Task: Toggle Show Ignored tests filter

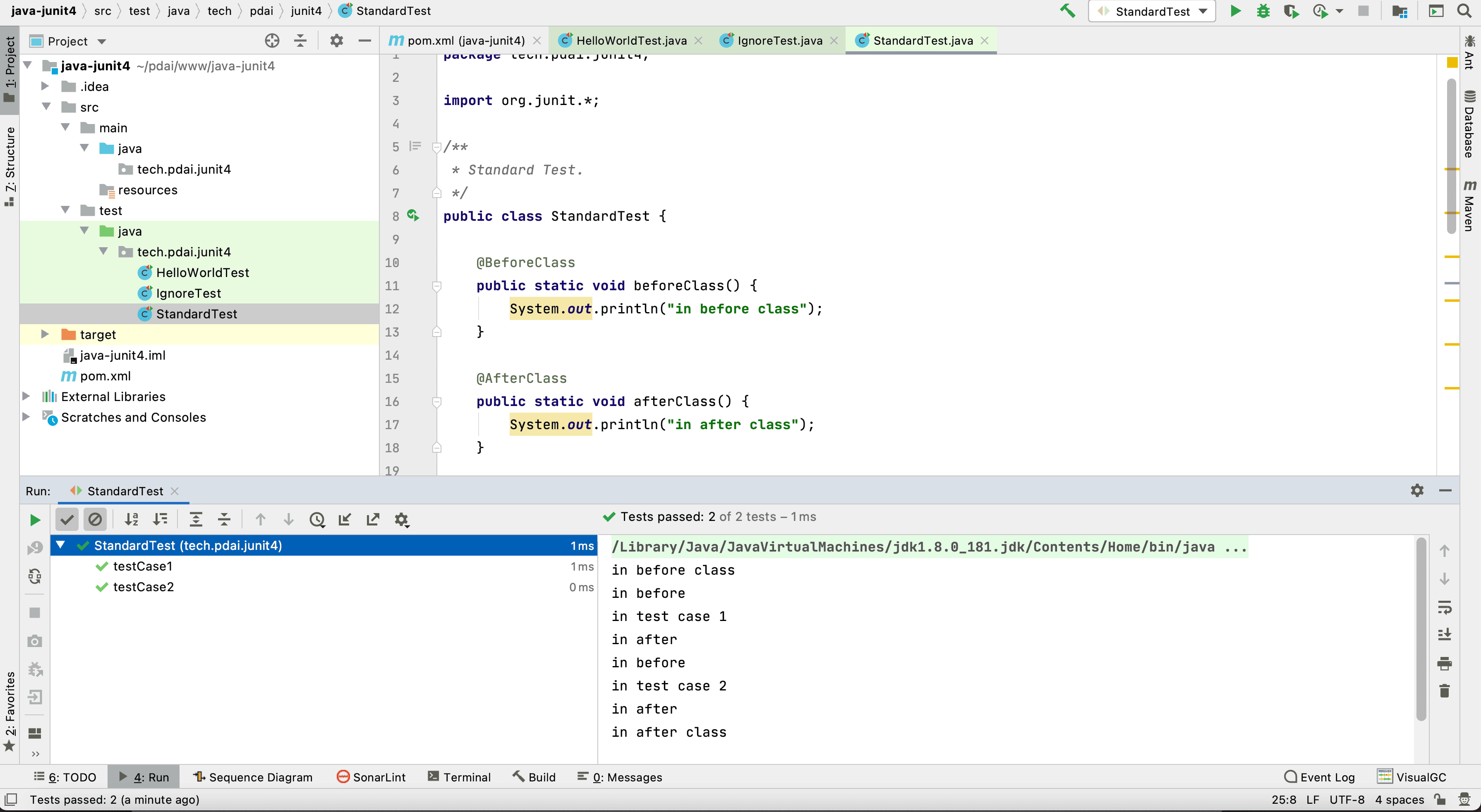Action: 95,520
